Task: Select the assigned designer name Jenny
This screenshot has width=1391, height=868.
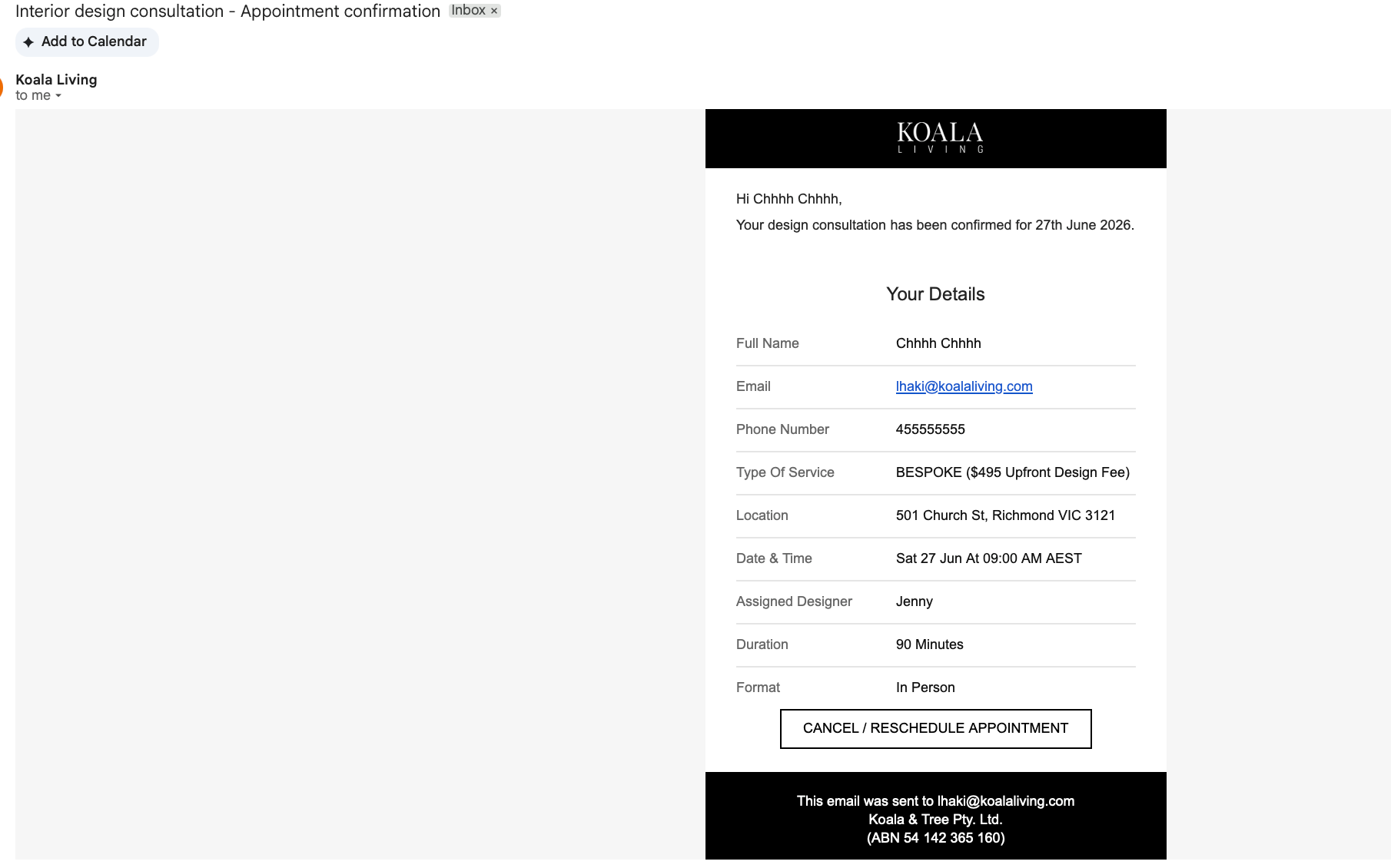Action: pos(914,601)
